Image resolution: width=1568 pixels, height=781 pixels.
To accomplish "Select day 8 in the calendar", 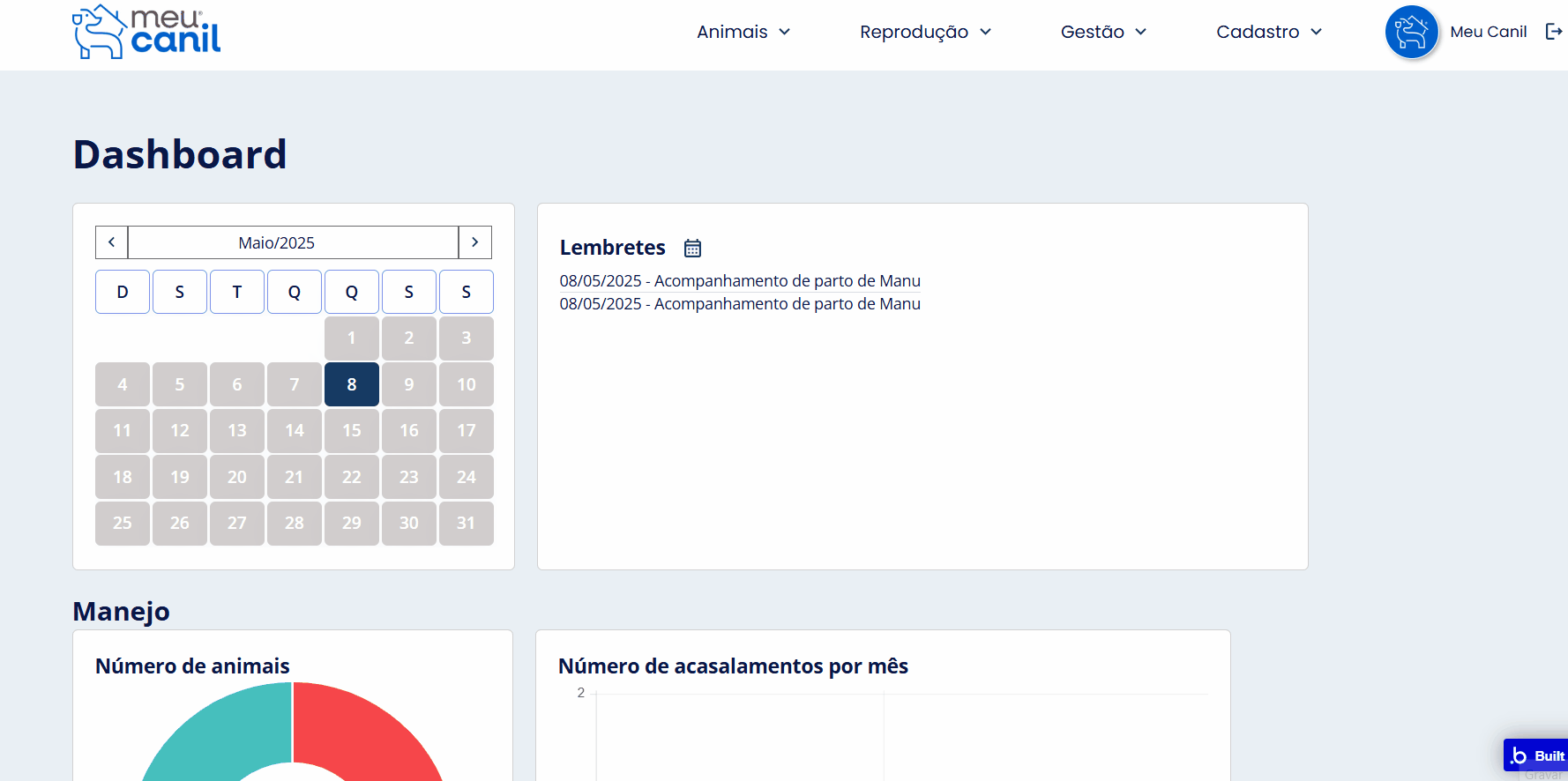I will pyautogui.click(x=352, y=384).
